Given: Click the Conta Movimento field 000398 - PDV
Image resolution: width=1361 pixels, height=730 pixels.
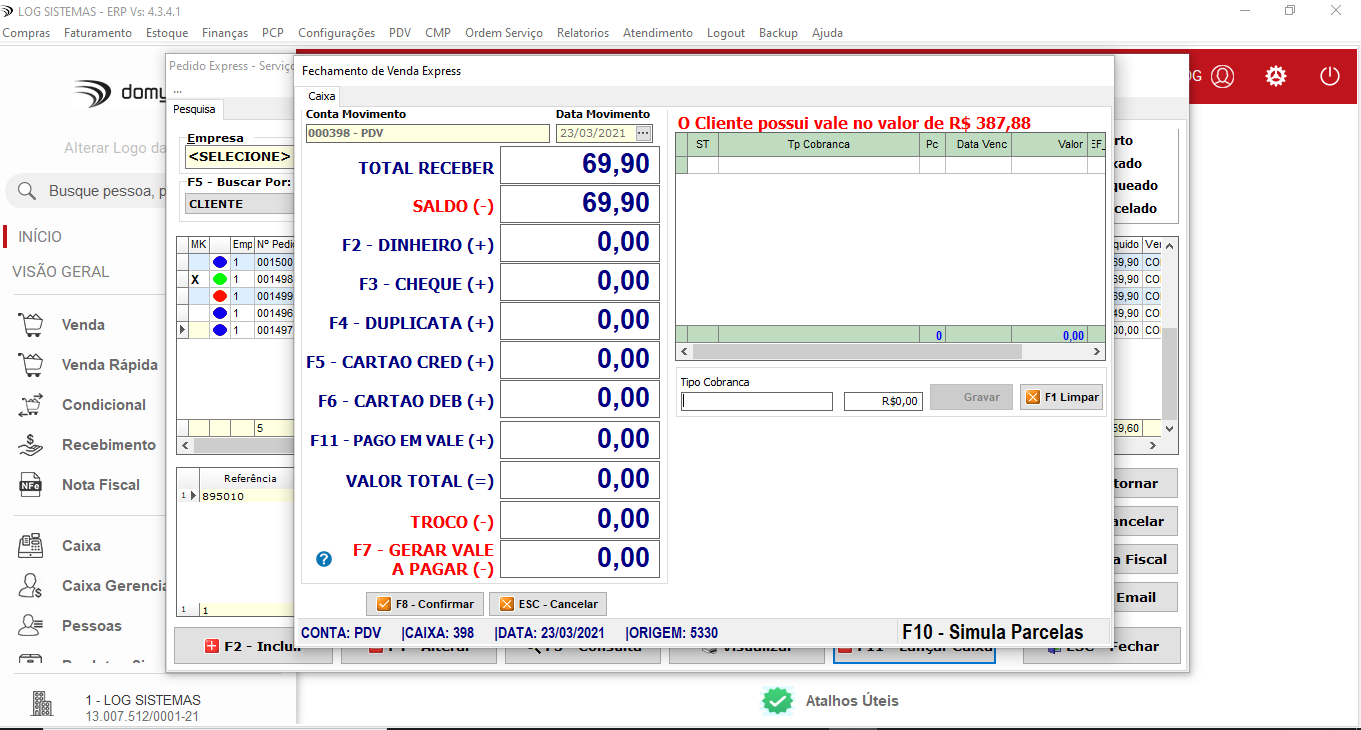Looking at the screenshot, I should point(428,133).
